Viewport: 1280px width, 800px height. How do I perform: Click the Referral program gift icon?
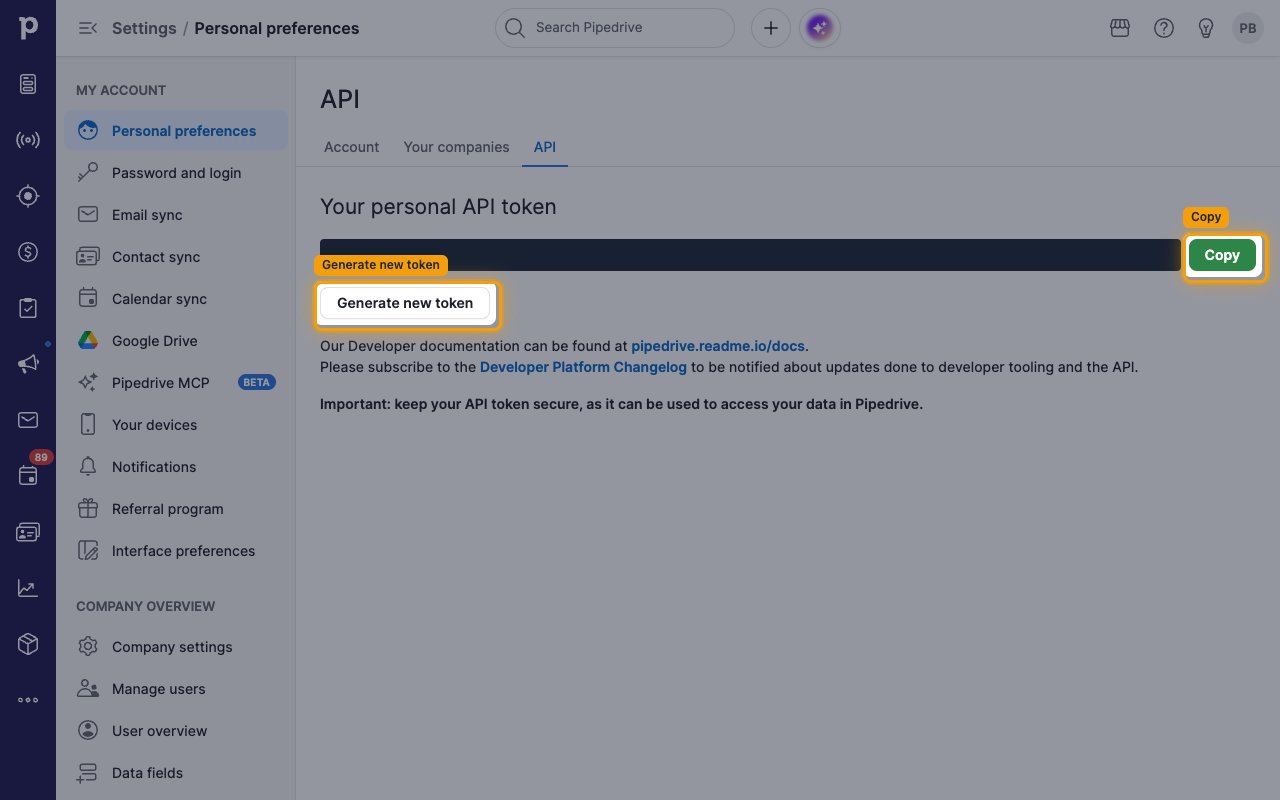pos(88,509)
